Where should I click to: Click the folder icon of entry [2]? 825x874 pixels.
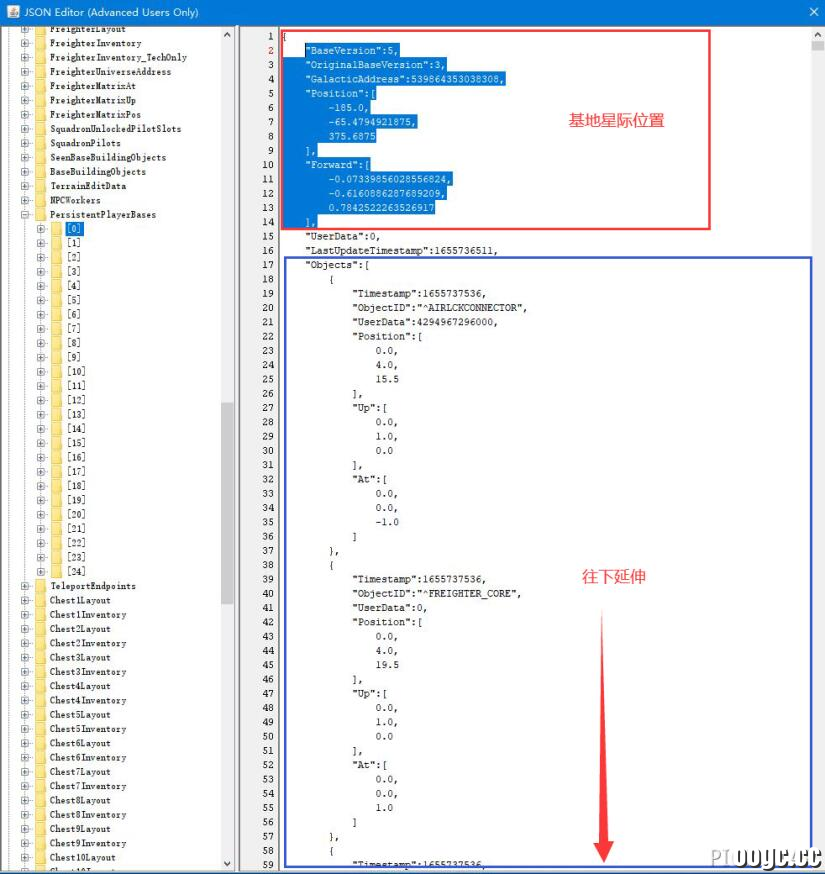pyautogui.click(x=56, y=258)
